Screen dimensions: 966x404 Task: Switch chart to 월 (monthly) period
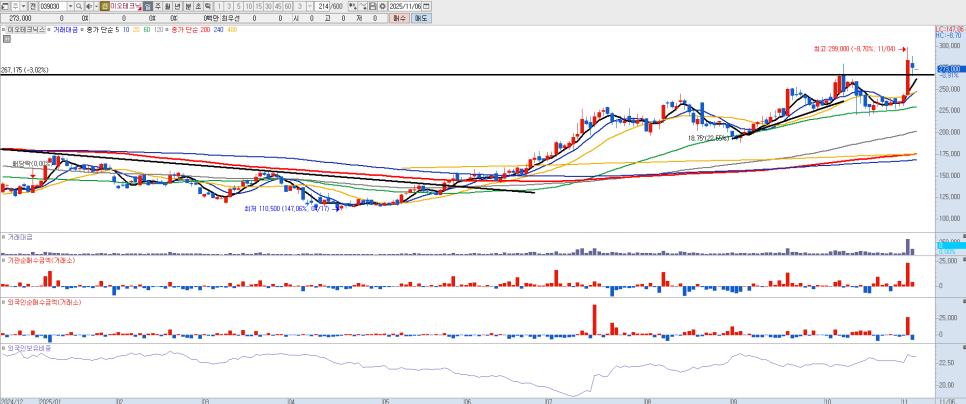(x=168, y=6)
